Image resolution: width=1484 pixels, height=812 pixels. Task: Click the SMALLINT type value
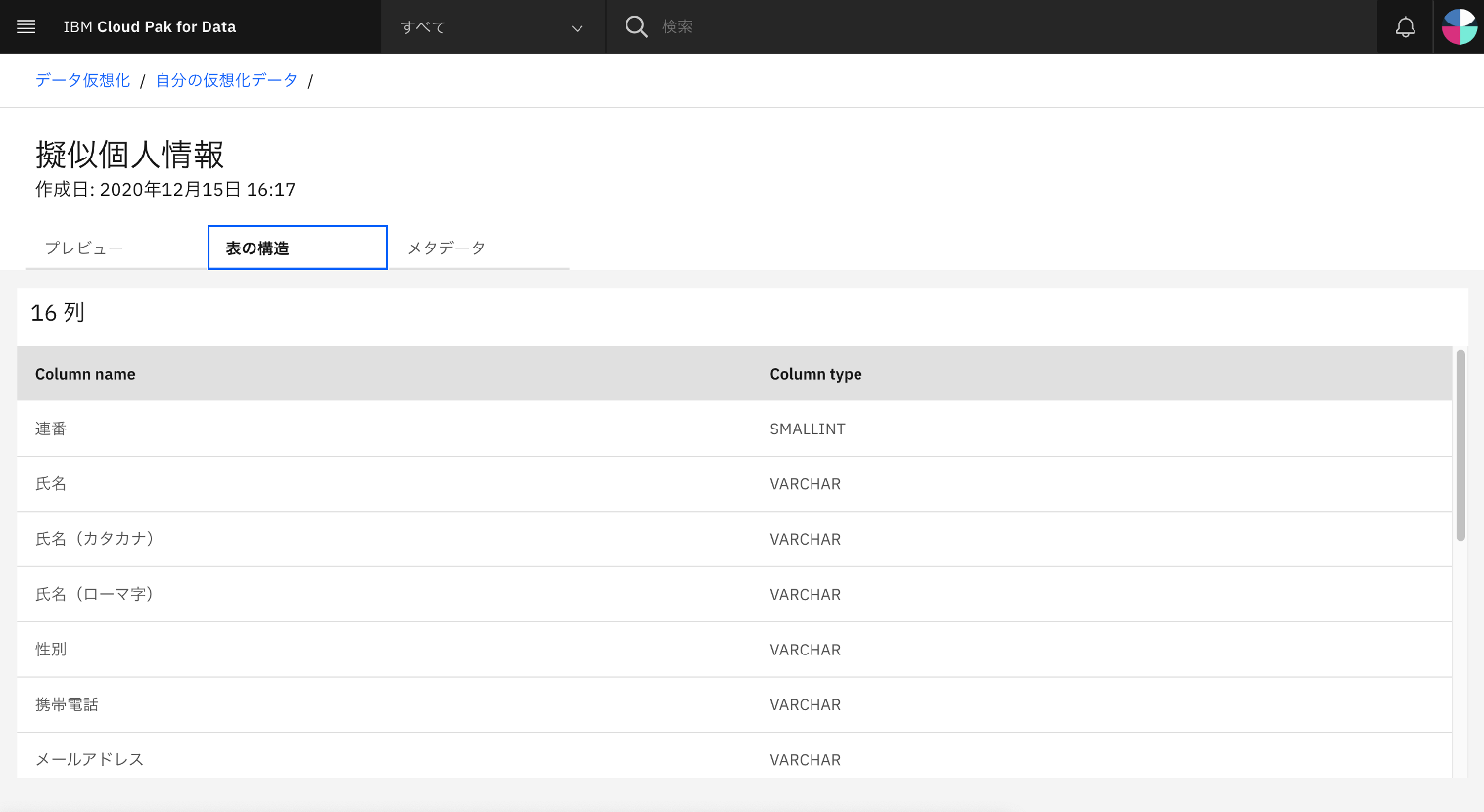[x=808, y=429]
